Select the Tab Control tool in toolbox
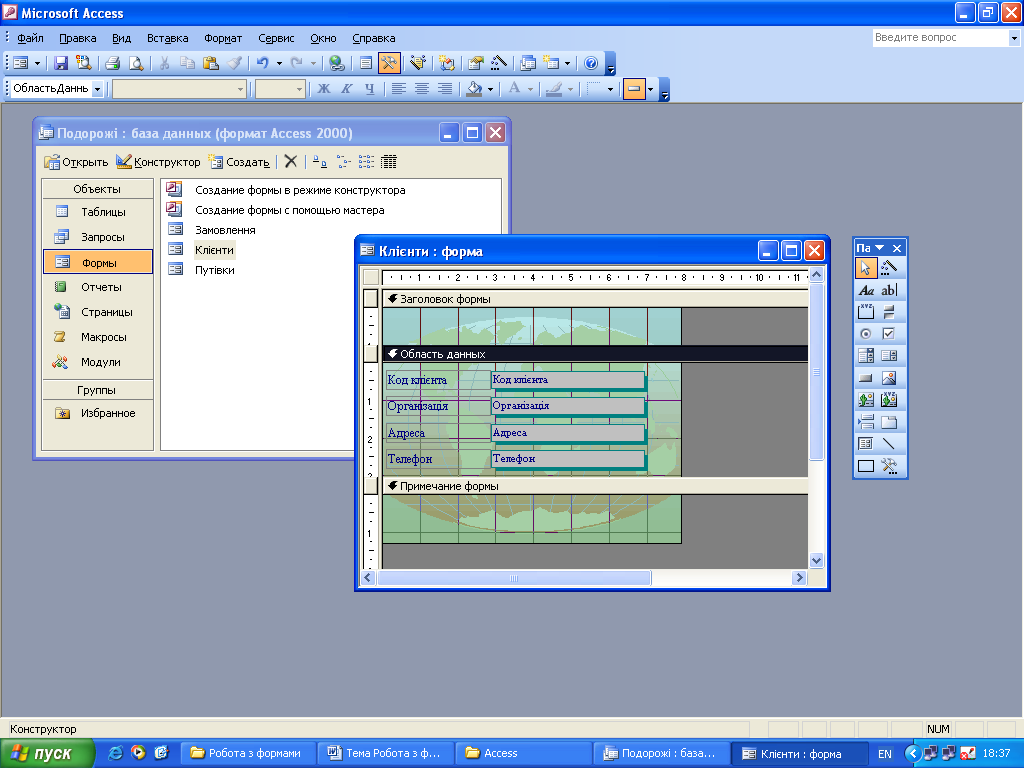The height and width of the screenshot is (768, 1024). coord(889,422)
